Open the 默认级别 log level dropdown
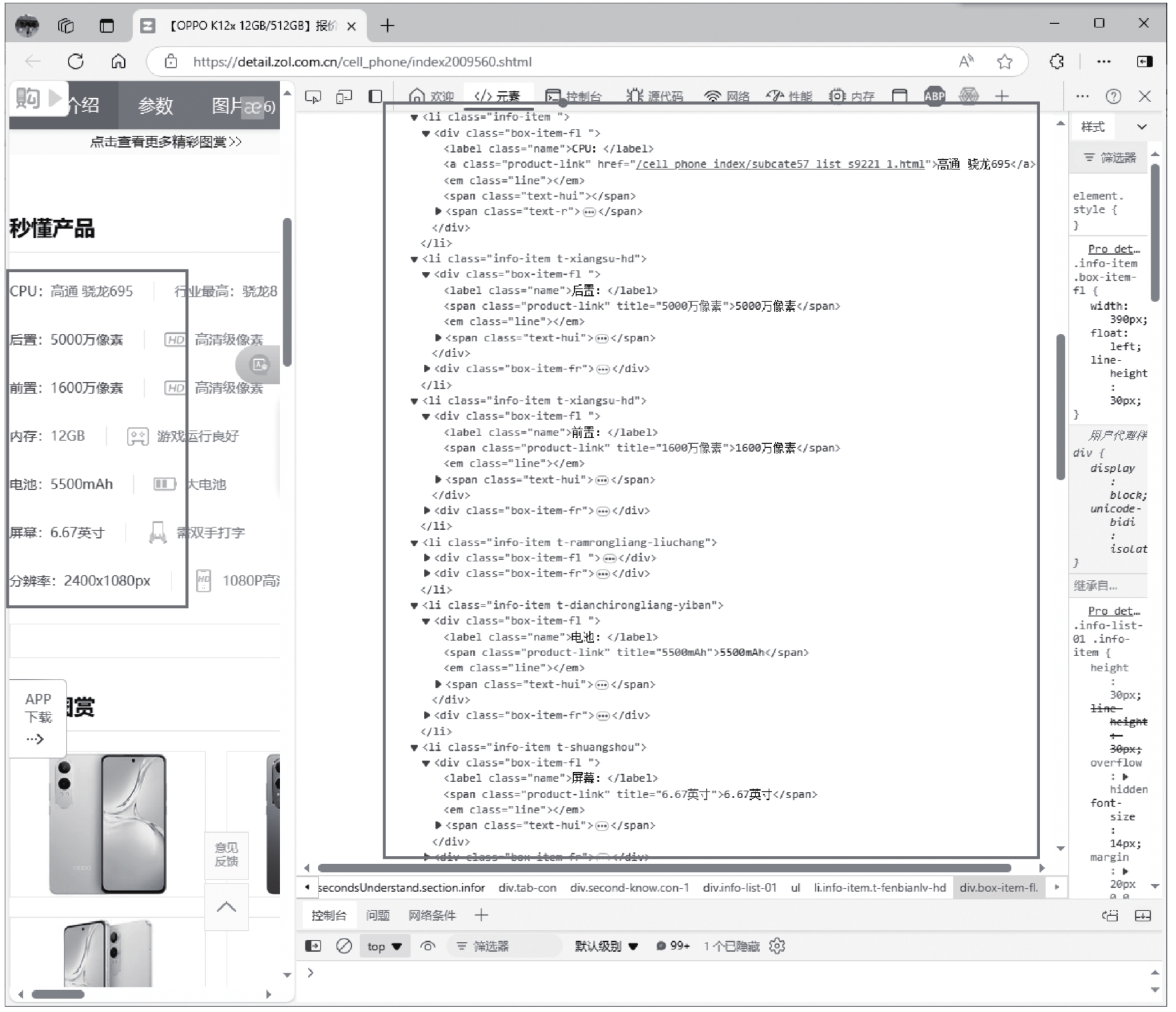This screenshot has height=1012, width=1176. coord(606,946)
